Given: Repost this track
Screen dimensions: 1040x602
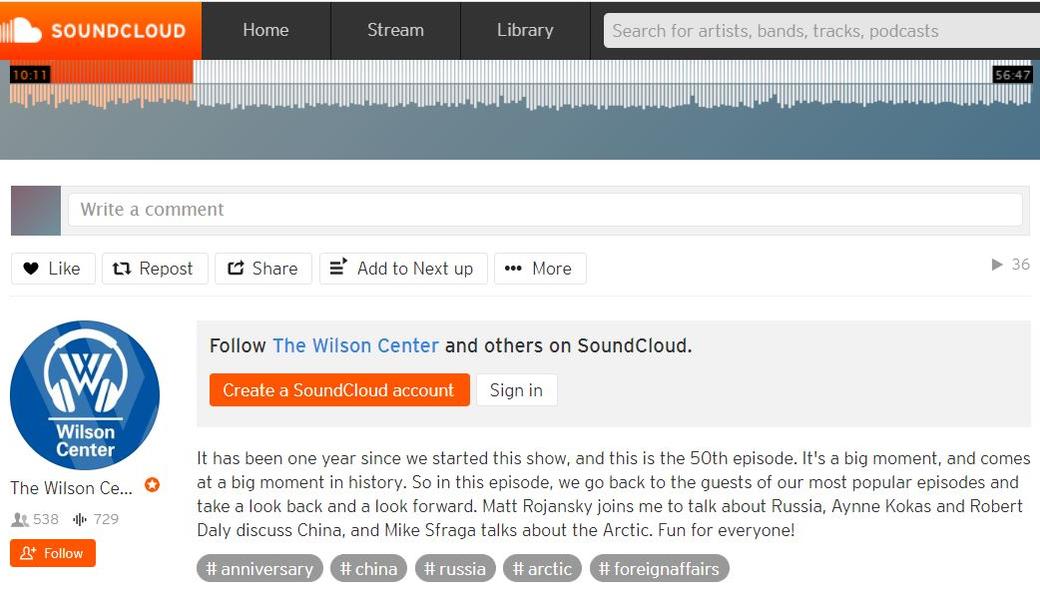Looking at the screenshot, I should click(154, 268).
